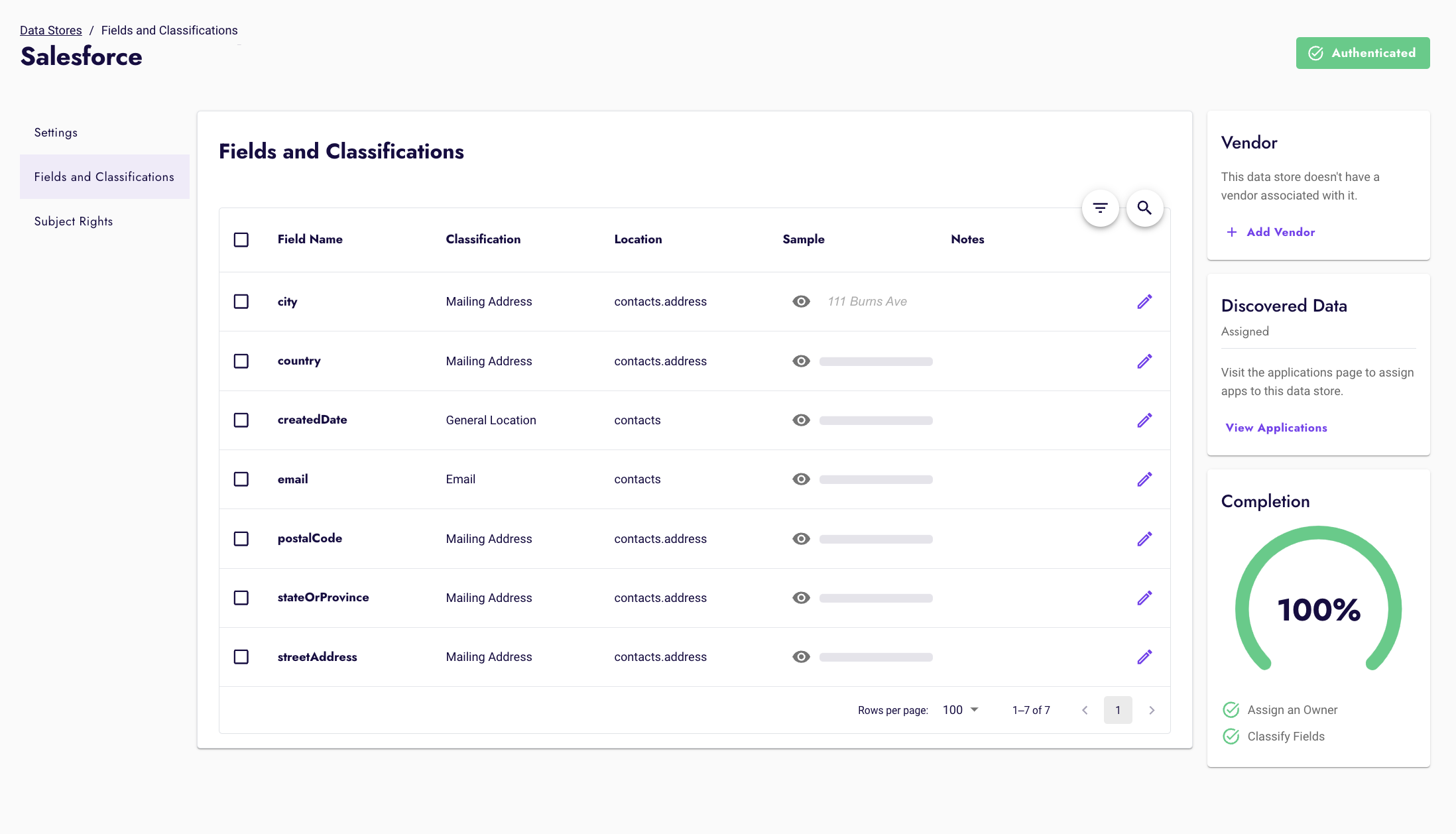
Task: Edit the city field row
Action: pyautogui.click(x=1144, y=302)
